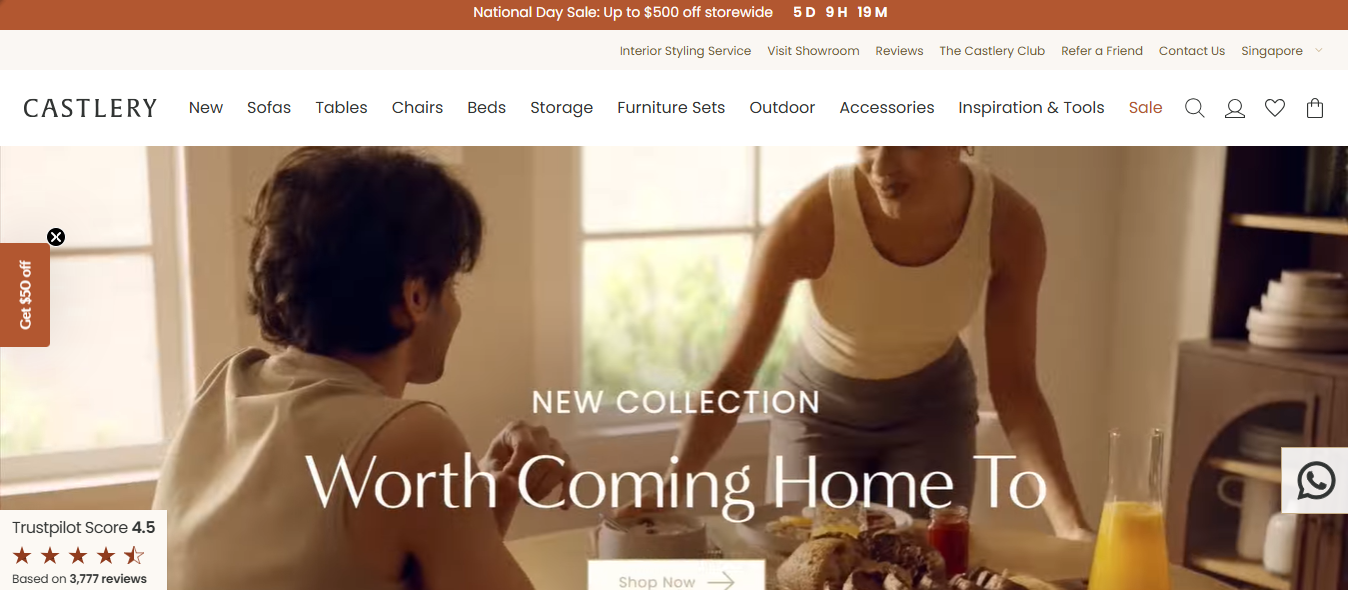Open the Get $50 off side tab
This screenshot has width=1348, height=590.
point(25,295)
